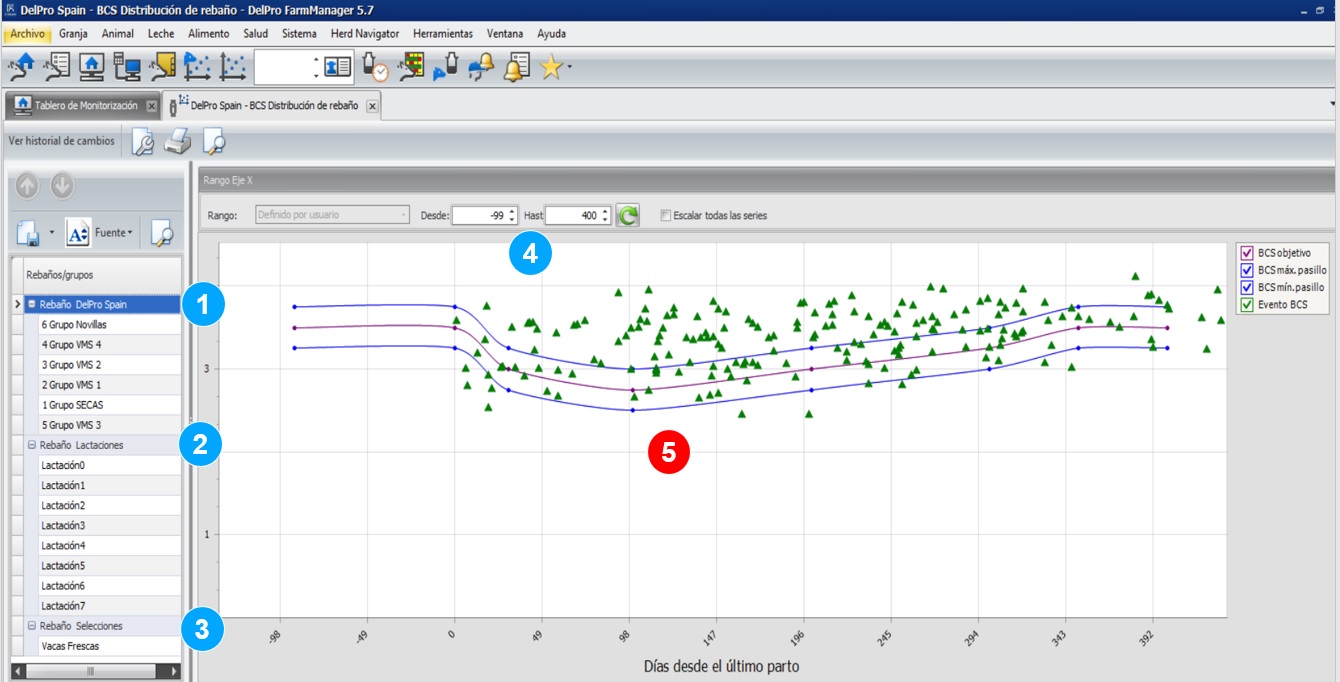The height and width of the screenshot is (682, 1340).
Task: Click the print preview magnifier icon
Action: click(x=212, y=143)
